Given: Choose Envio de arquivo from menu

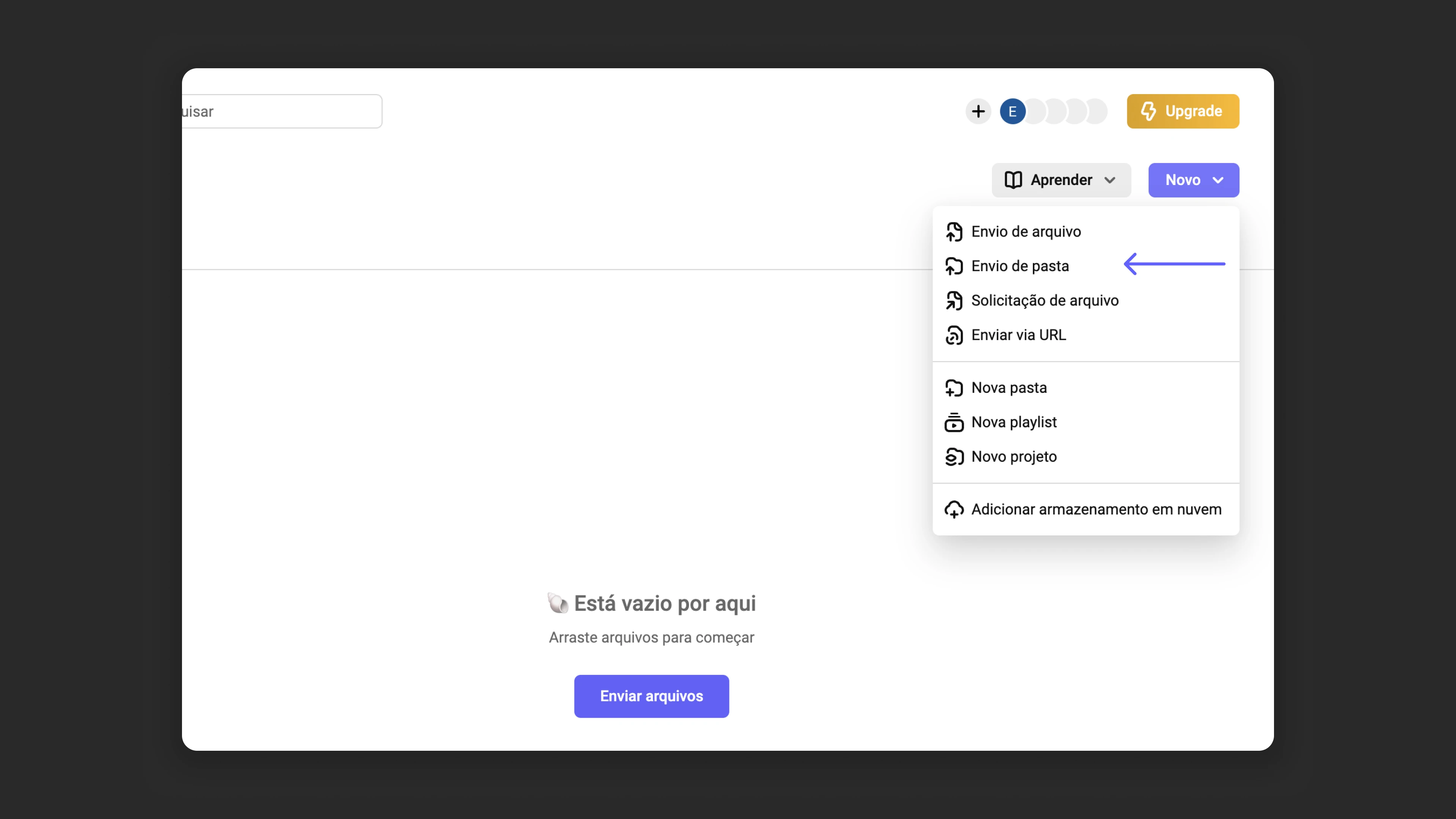Looking at the screenshot, I should tap(1086, 232).
